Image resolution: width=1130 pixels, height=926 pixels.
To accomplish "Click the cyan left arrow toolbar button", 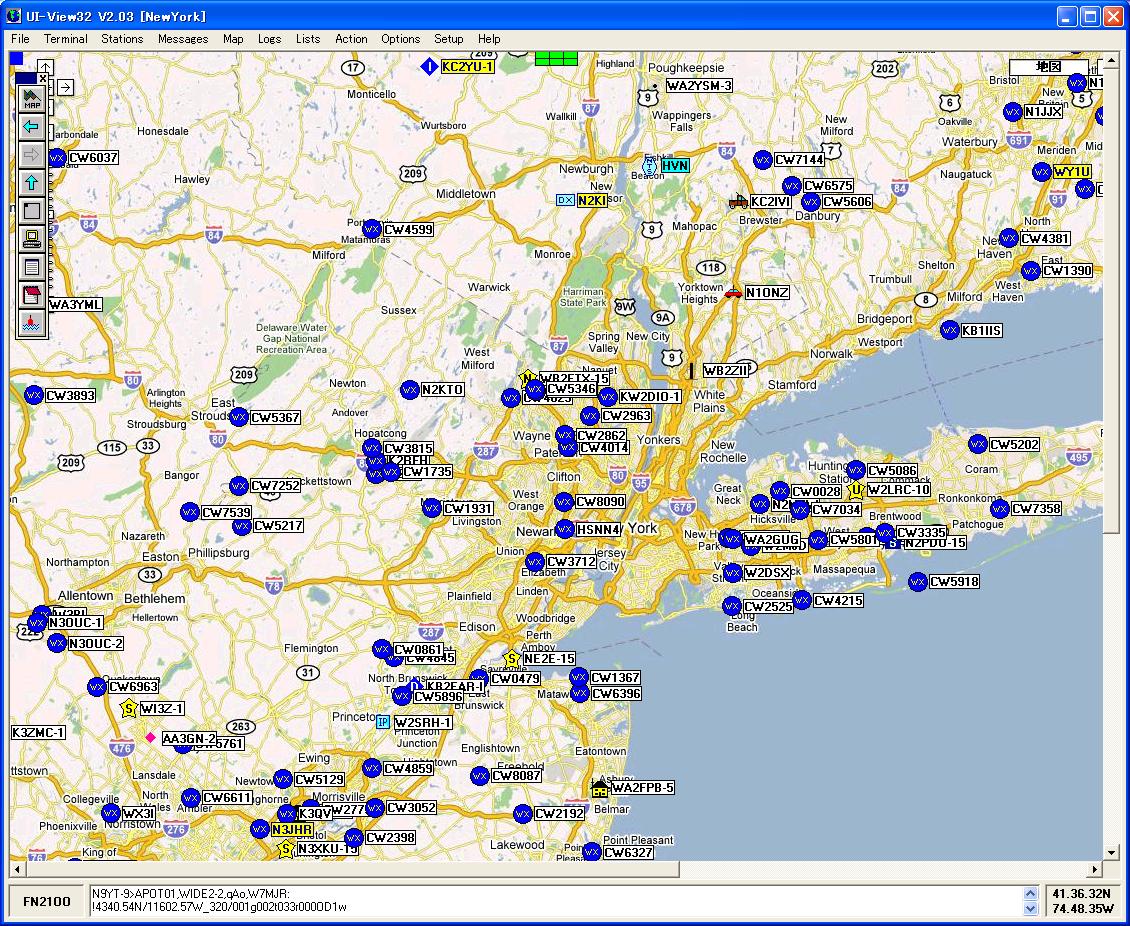I will tap(32, 127).
